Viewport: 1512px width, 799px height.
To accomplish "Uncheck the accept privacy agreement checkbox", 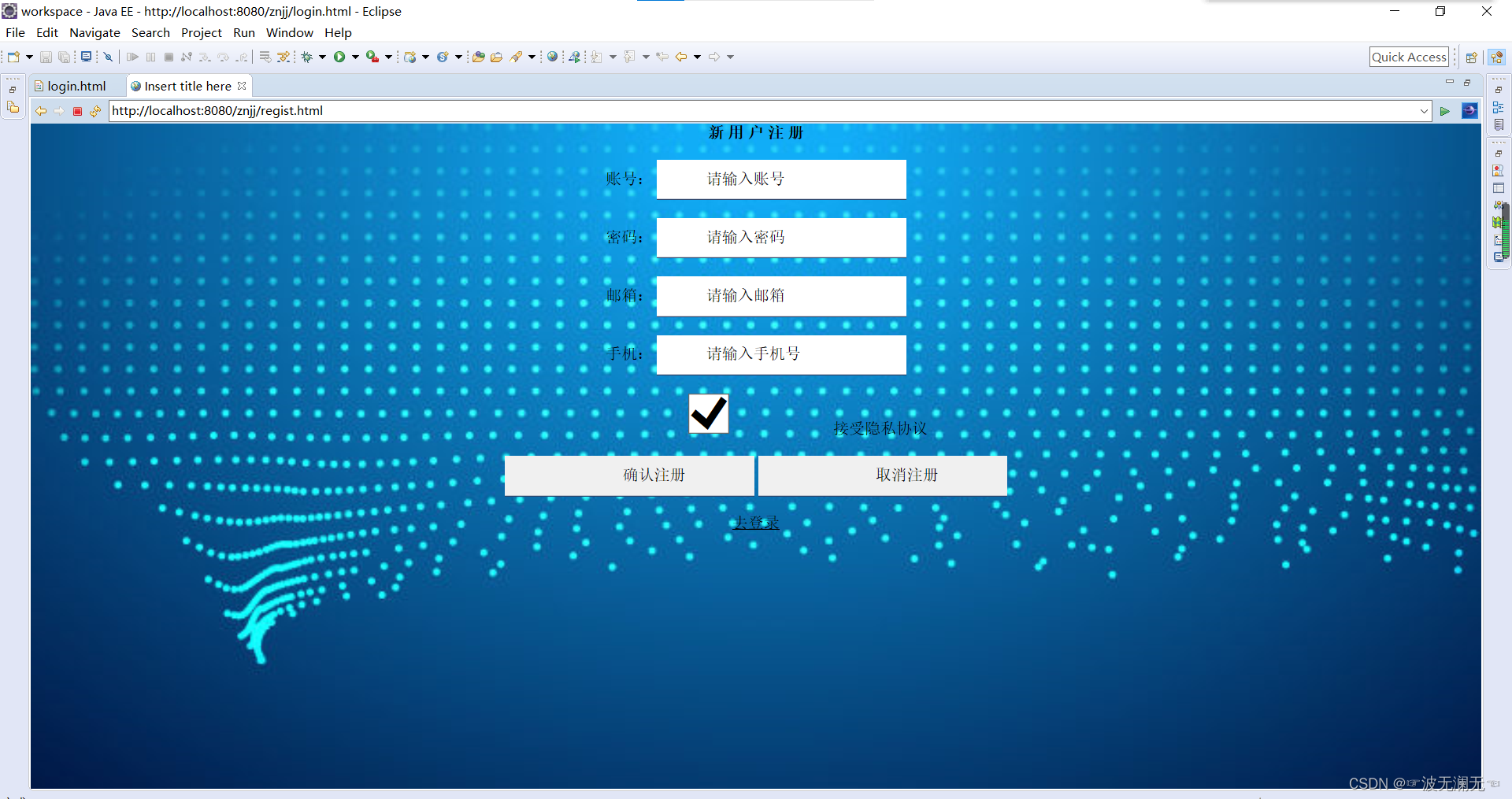I will 708,413.
